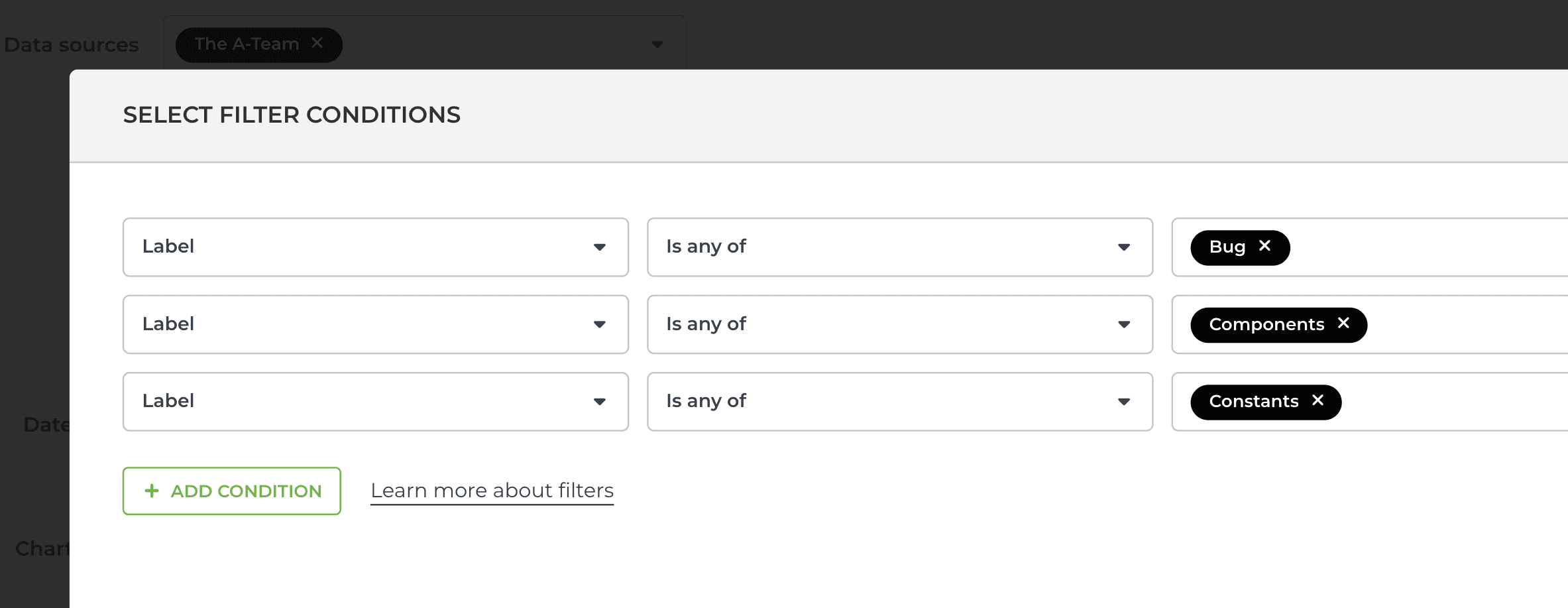Remove the Components label tag
This screenshot has height=608, width=1568.
[x=1343, y=323]
